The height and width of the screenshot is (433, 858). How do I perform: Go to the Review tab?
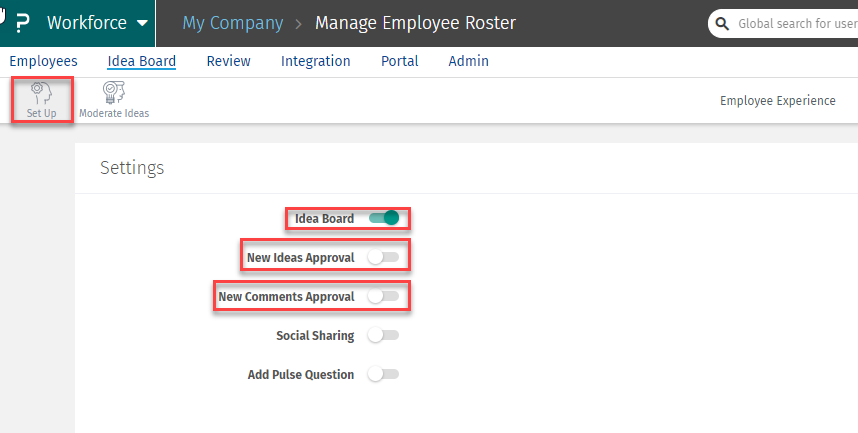click(x=228, y=61)
